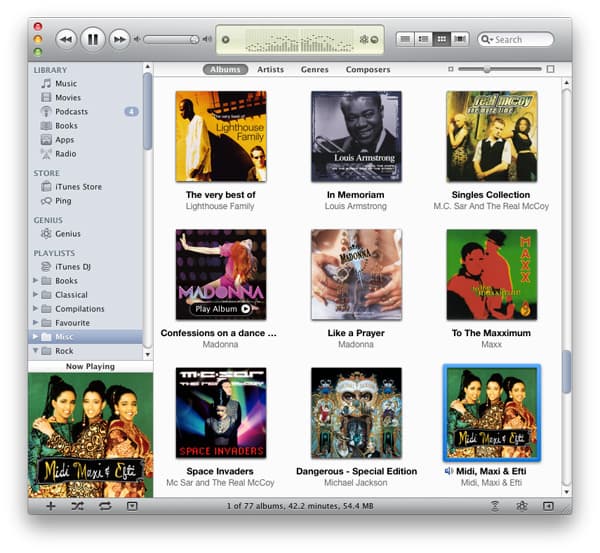The image size is (600, 553).
Task: Click the max-volume speaker icon
Action: (207, 39)
